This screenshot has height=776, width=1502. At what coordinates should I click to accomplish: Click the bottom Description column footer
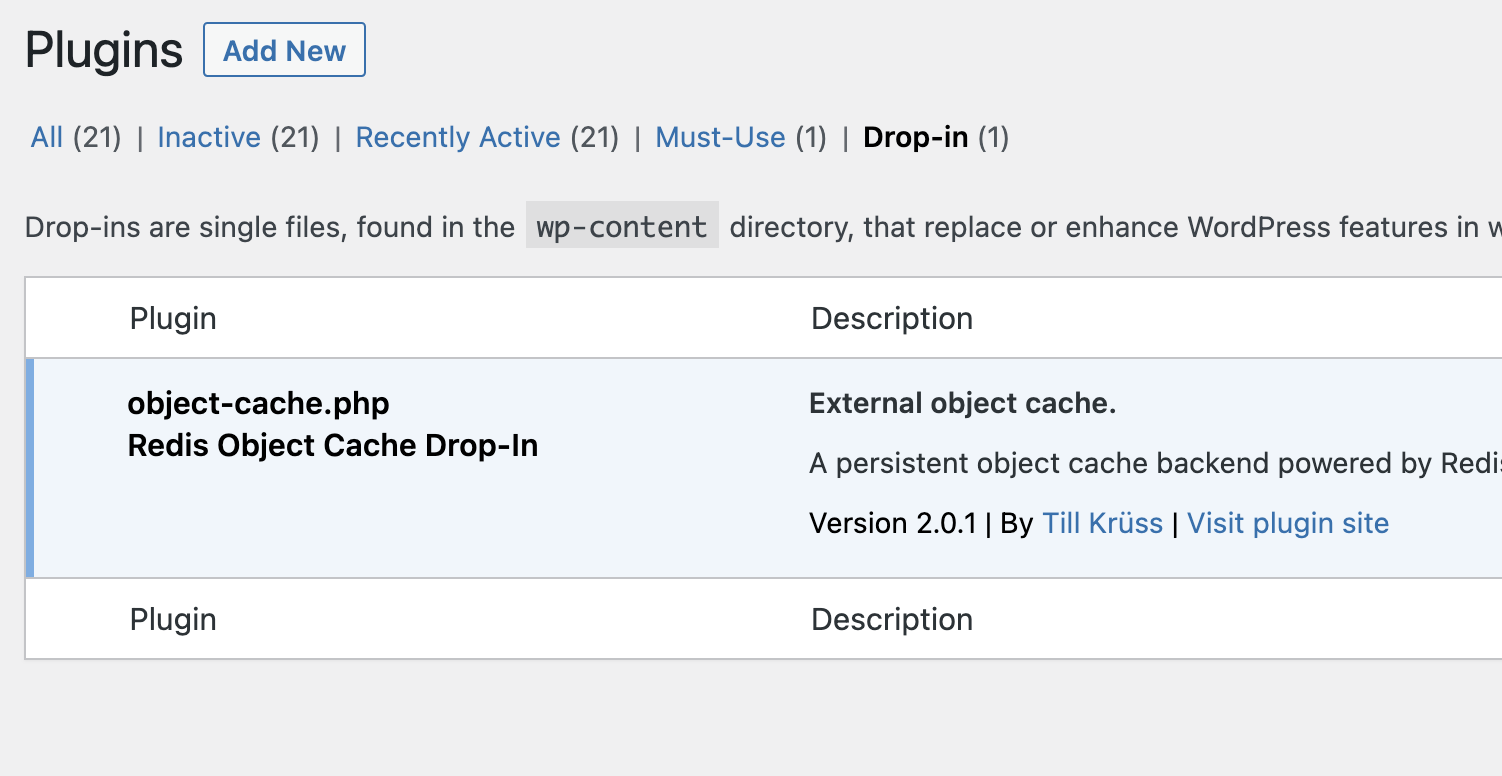point(892,619)
